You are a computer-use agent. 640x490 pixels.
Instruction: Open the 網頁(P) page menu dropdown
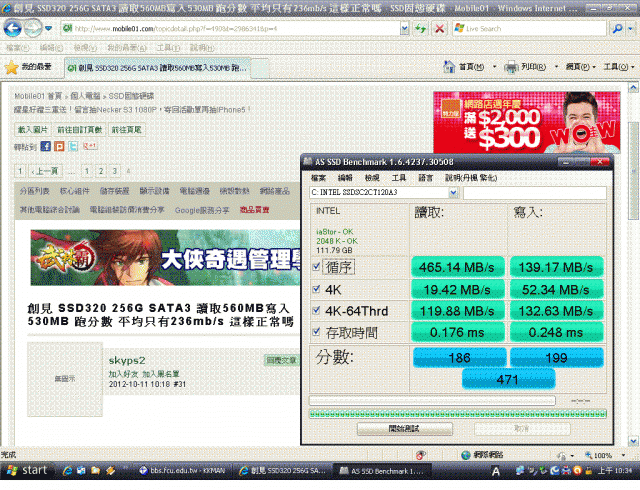pyautogui.click(x=580, y=67)
